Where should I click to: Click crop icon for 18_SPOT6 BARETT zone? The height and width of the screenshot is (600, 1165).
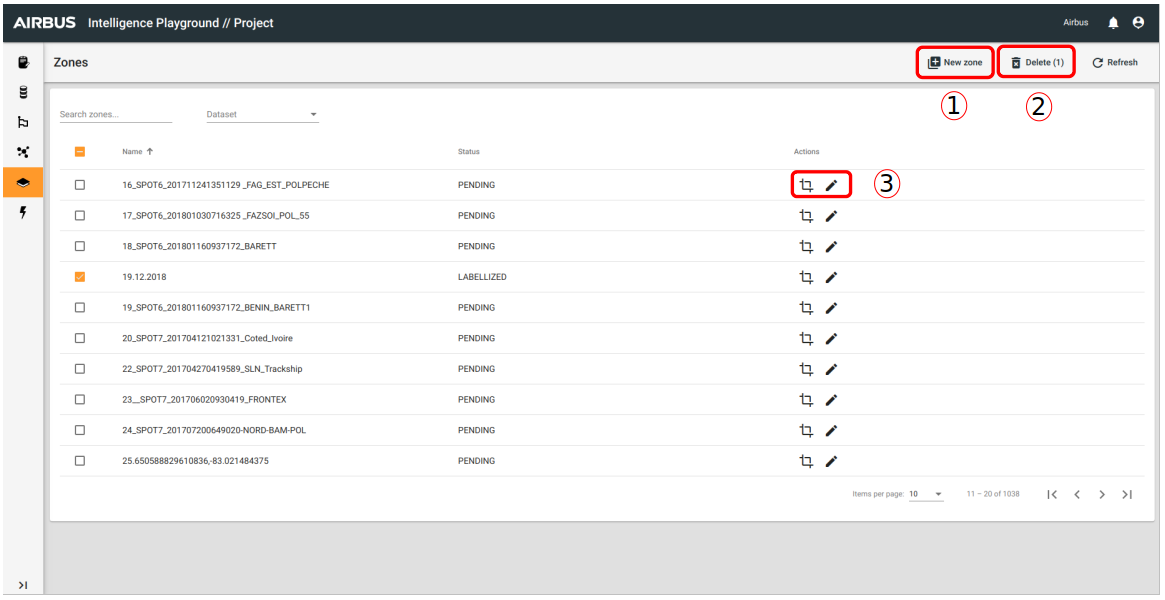pos(806,247)
